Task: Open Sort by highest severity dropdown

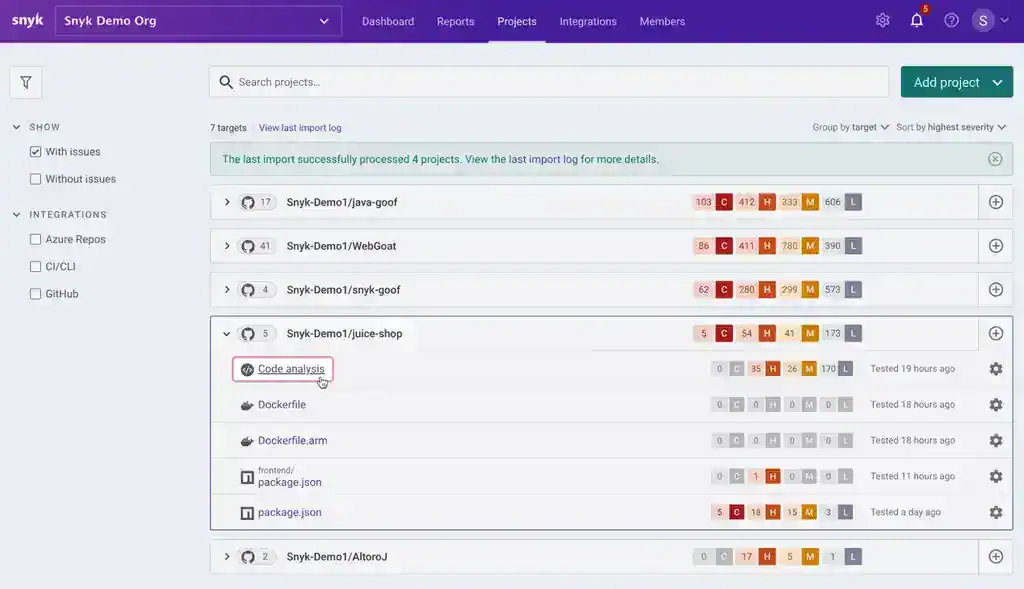Action: [951, 127]
